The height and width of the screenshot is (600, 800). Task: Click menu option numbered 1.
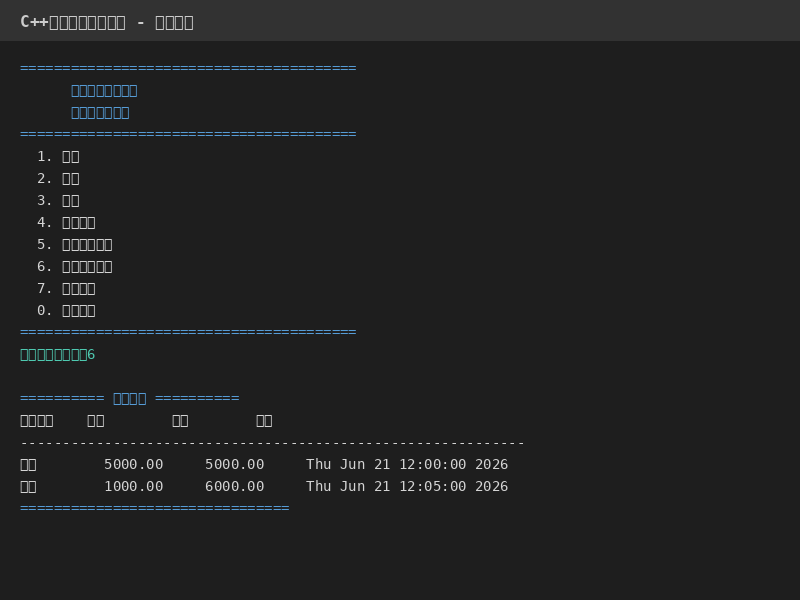coord(58,157)
